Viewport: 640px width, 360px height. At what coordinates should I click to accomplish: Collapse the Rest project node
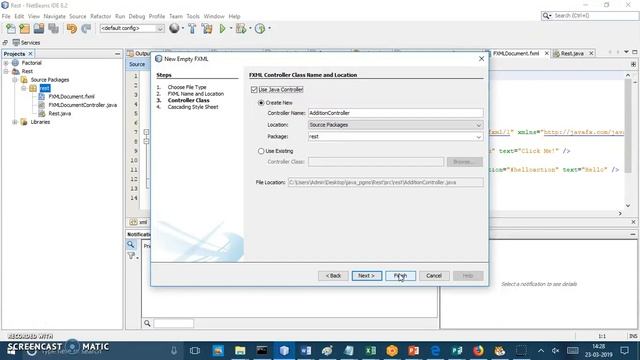coord(6,71)
